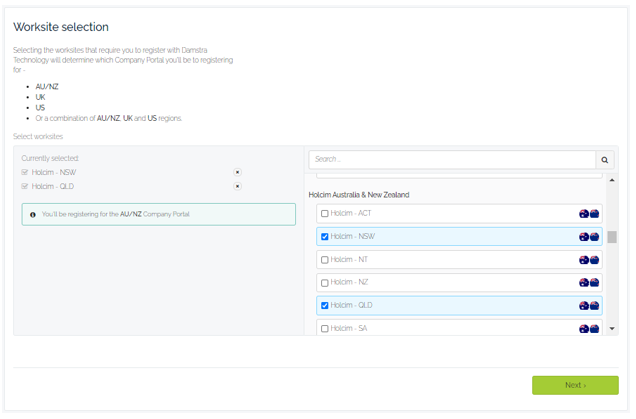Click checked icon beside selected Holcim - QLD

(x=25, y=186)
